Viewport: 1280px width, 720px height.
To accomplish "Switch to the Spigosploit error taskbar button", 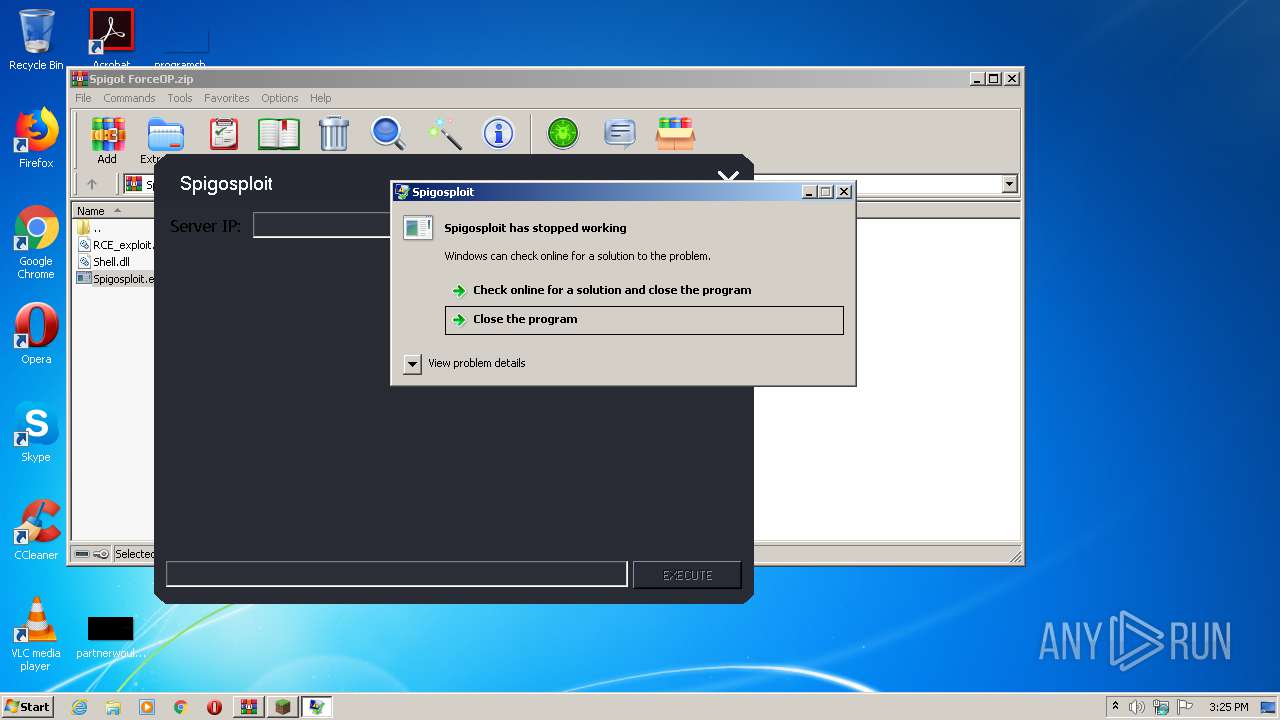I will [x=317, y=707].
